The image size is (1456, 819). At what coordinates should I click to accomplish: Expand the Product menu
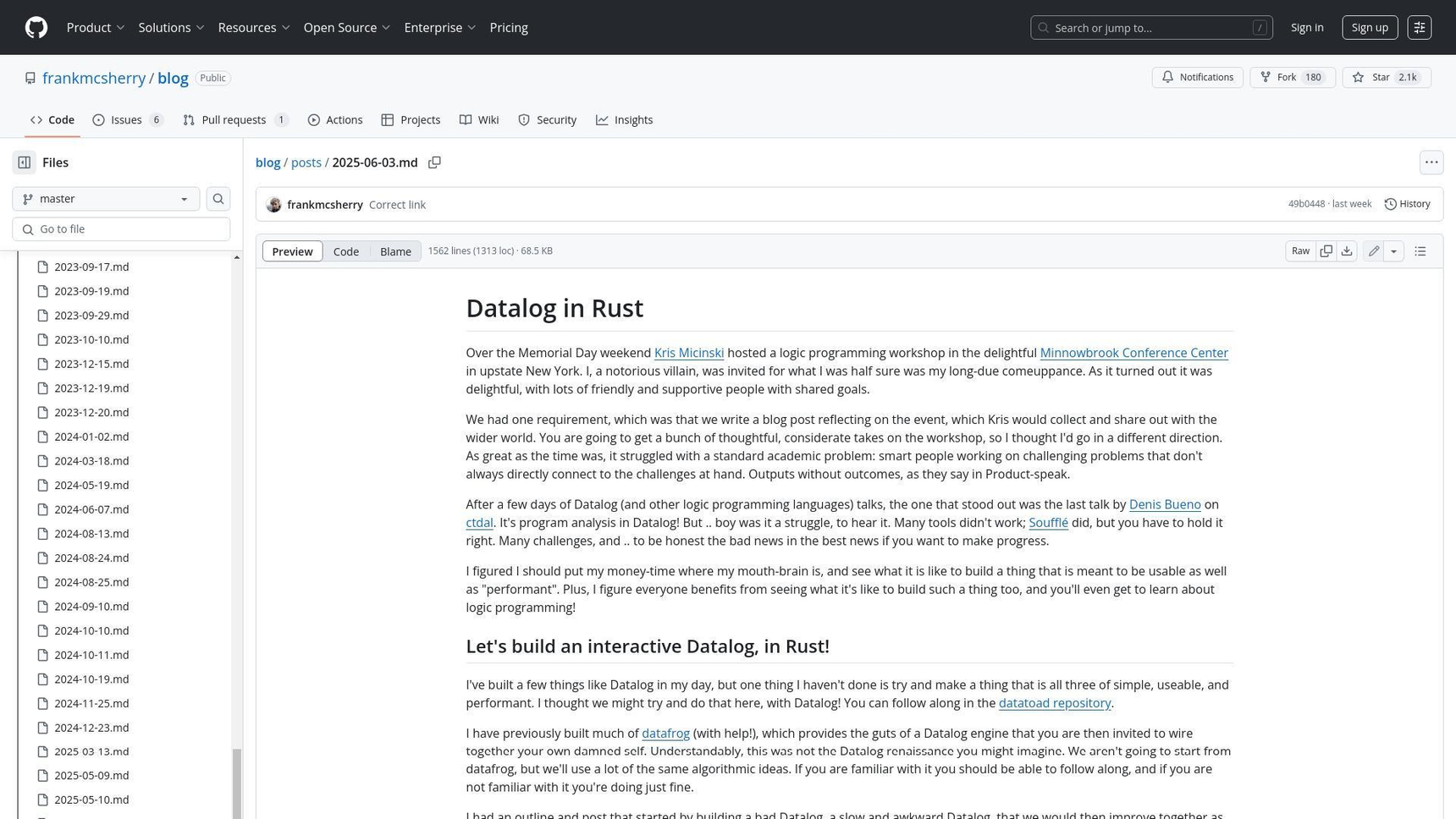pos(96,27)
